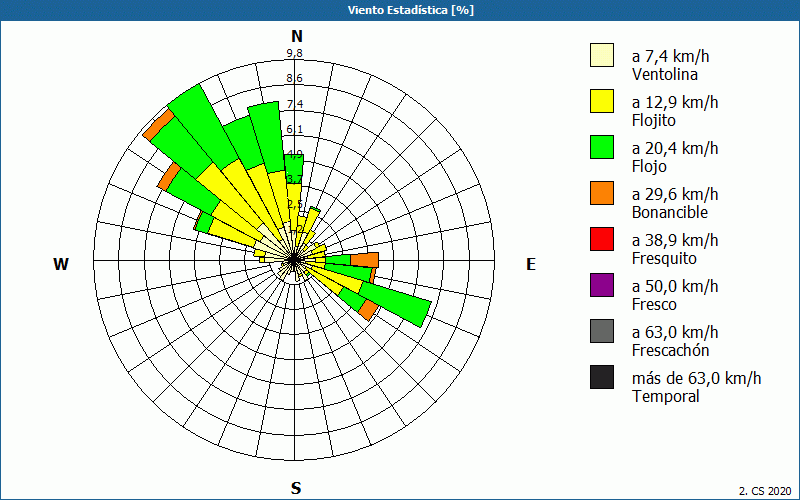Click the yellow Flojito color swatch
800x500 pixels.
tap(602, 101)
